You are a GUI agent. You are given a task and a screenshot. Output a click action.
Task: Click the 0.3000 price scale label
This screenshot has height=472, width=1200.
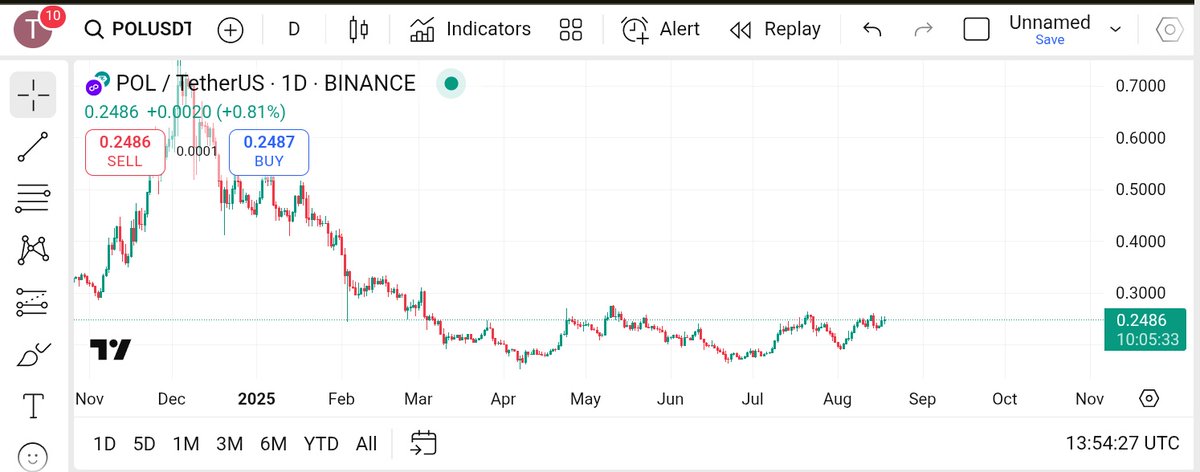[x=1141, y=293]
